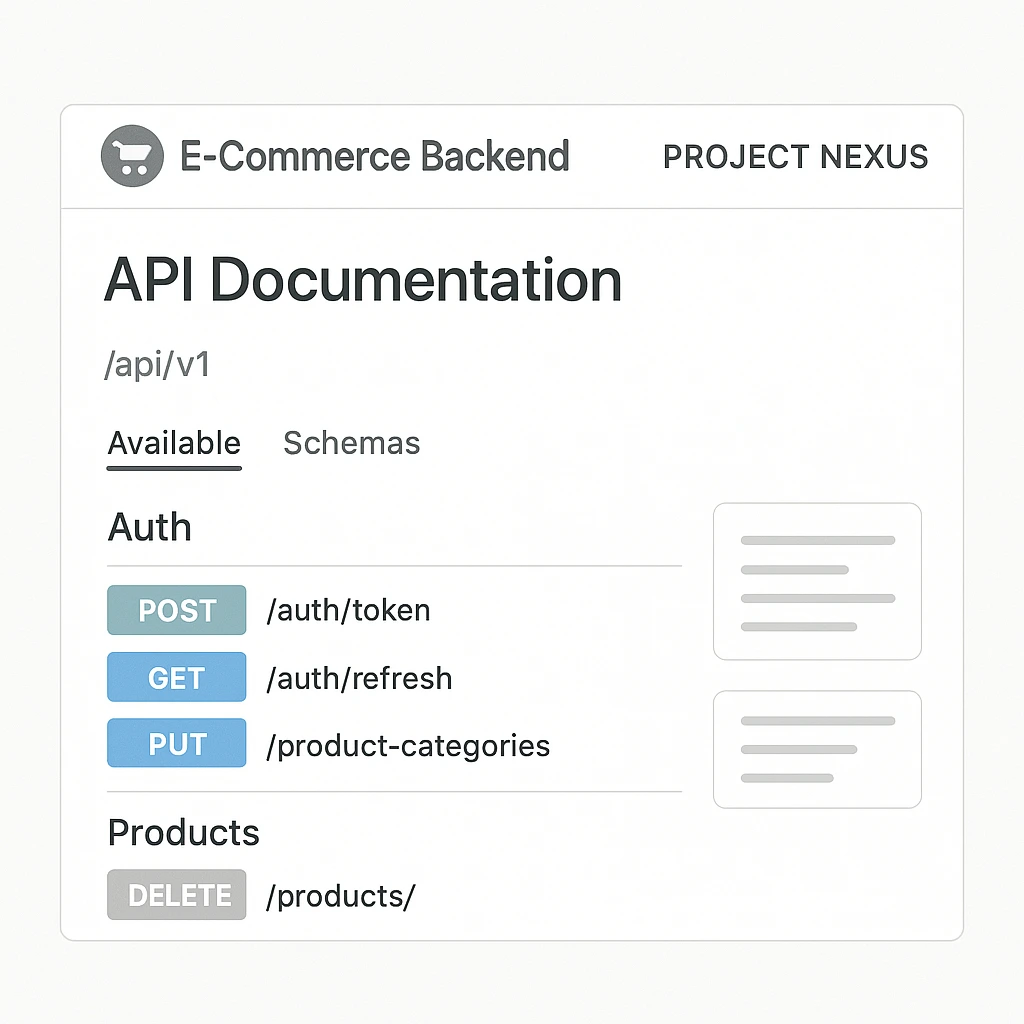The height and width of the screenshot is (1024, 1024).
Task: Select the POST method badge
Action: [x=176, y=610]
